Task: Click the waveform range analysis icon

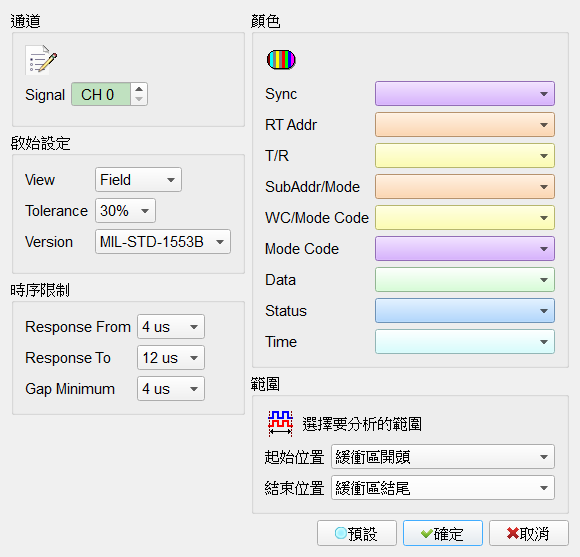Action: click(280, 423)
